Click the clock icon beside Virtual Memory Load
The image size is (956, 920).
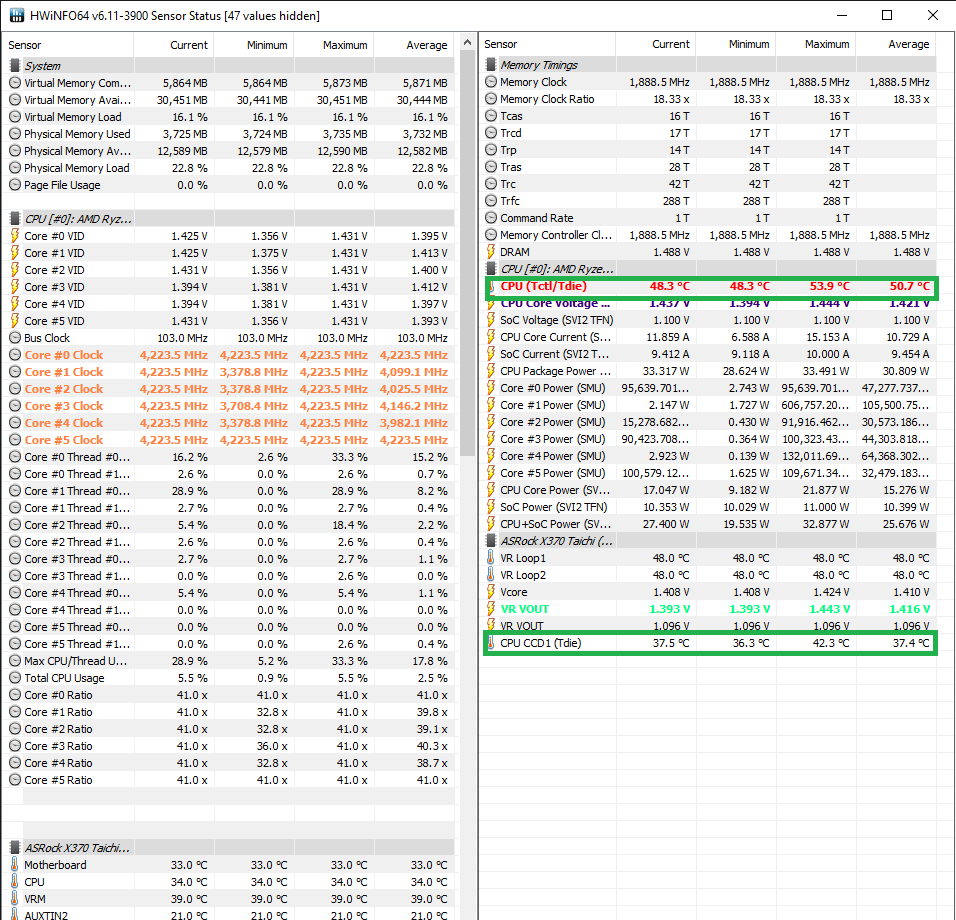point(15,116)
